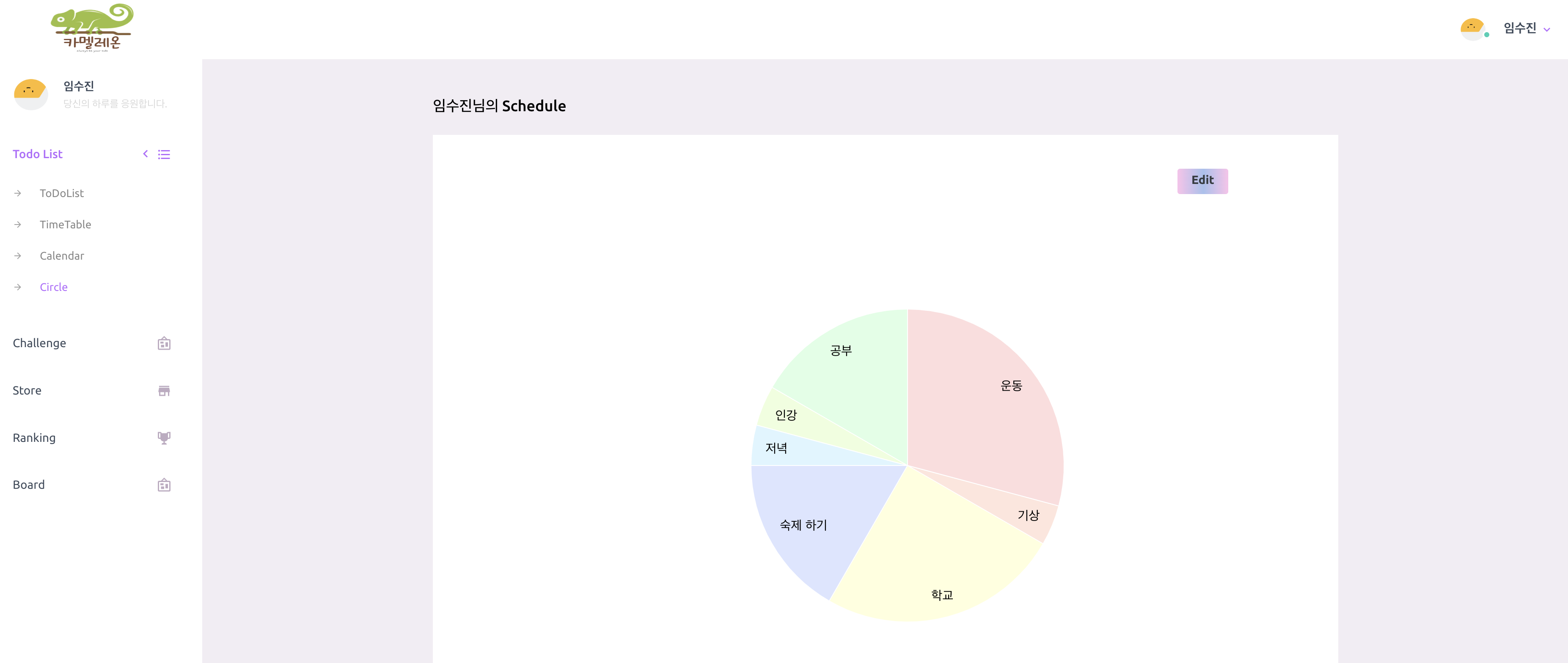Image resolution: width=1568 pixels, height=663 pixels.
Task: Click the sidebar profile avatar
Action: pos(30,94)
